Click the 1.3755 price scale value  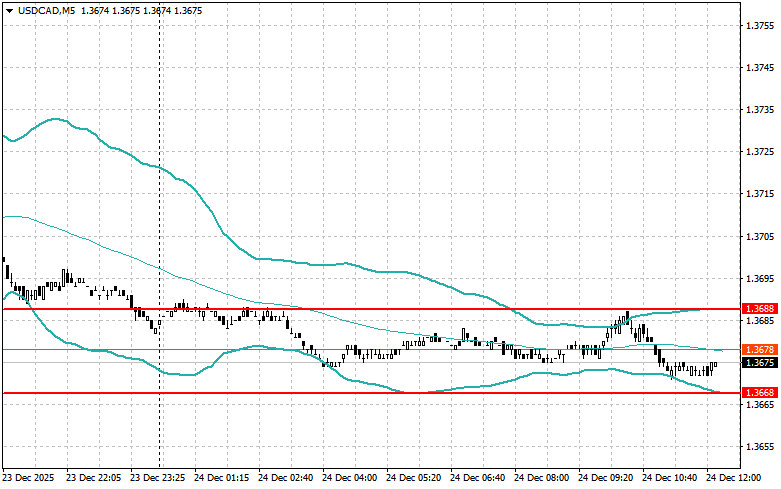(x=760, y=25)
